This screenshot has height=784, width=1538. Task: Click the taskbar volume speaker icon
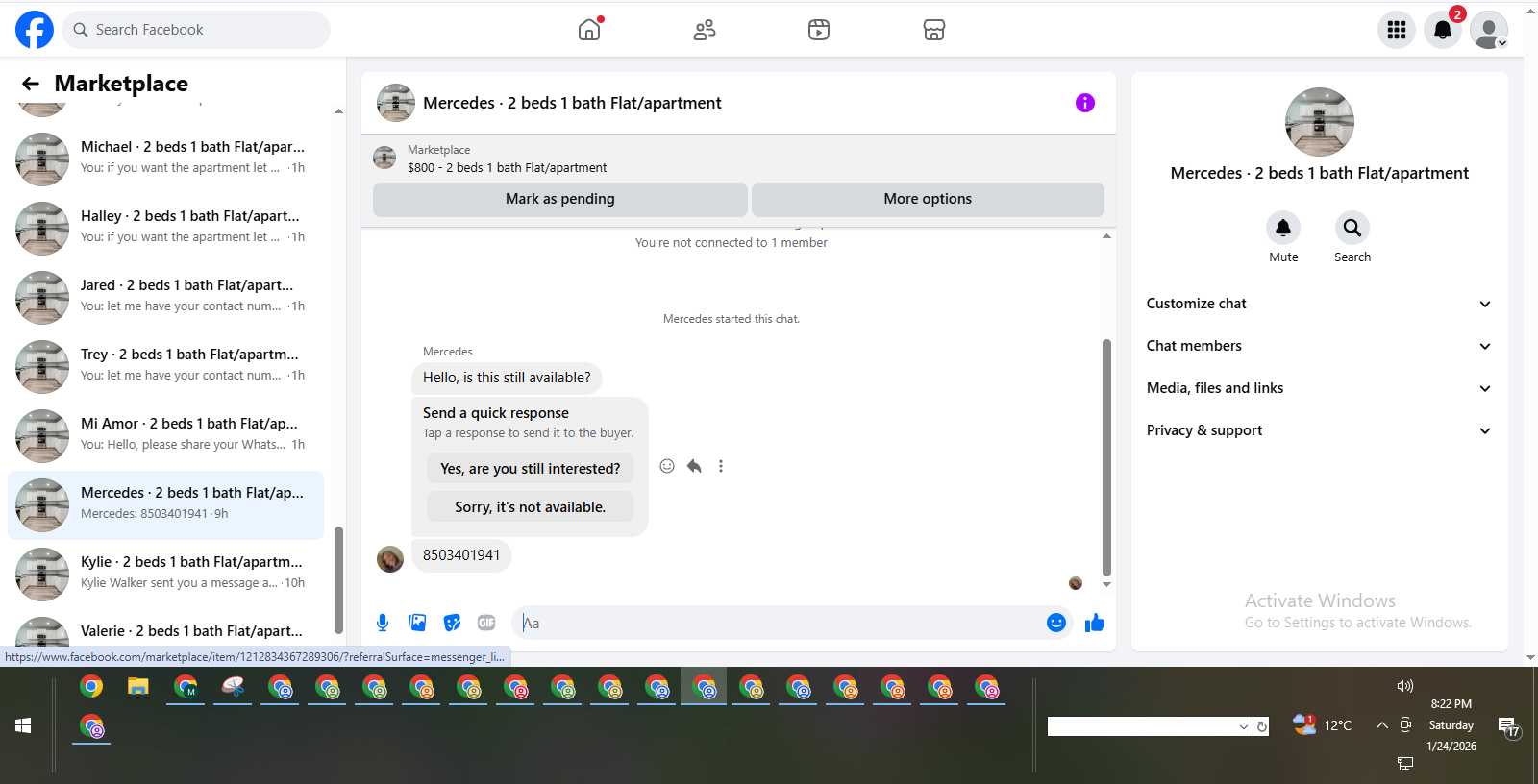1404,686
